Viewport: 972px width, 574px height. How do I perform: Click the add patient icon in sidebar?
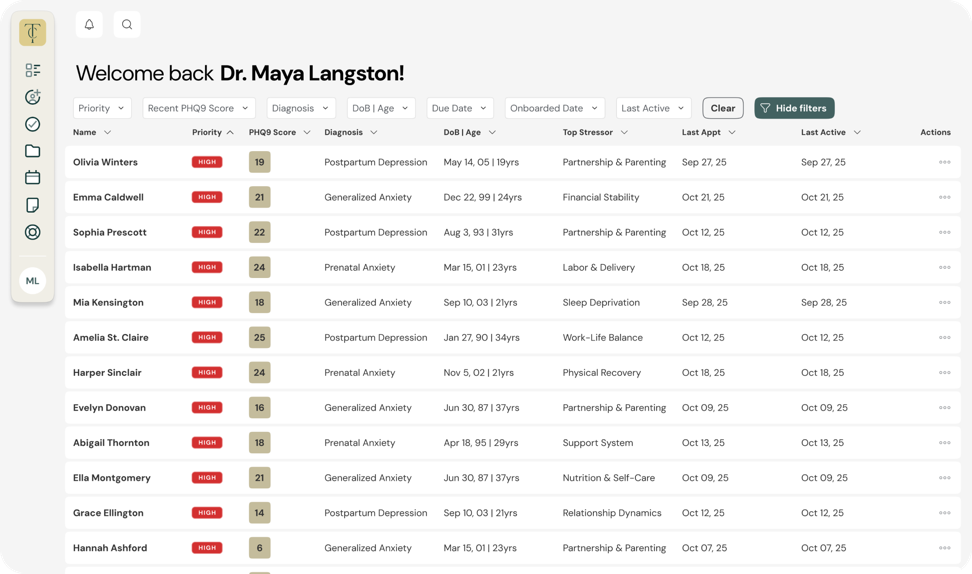tap(33, 97)
